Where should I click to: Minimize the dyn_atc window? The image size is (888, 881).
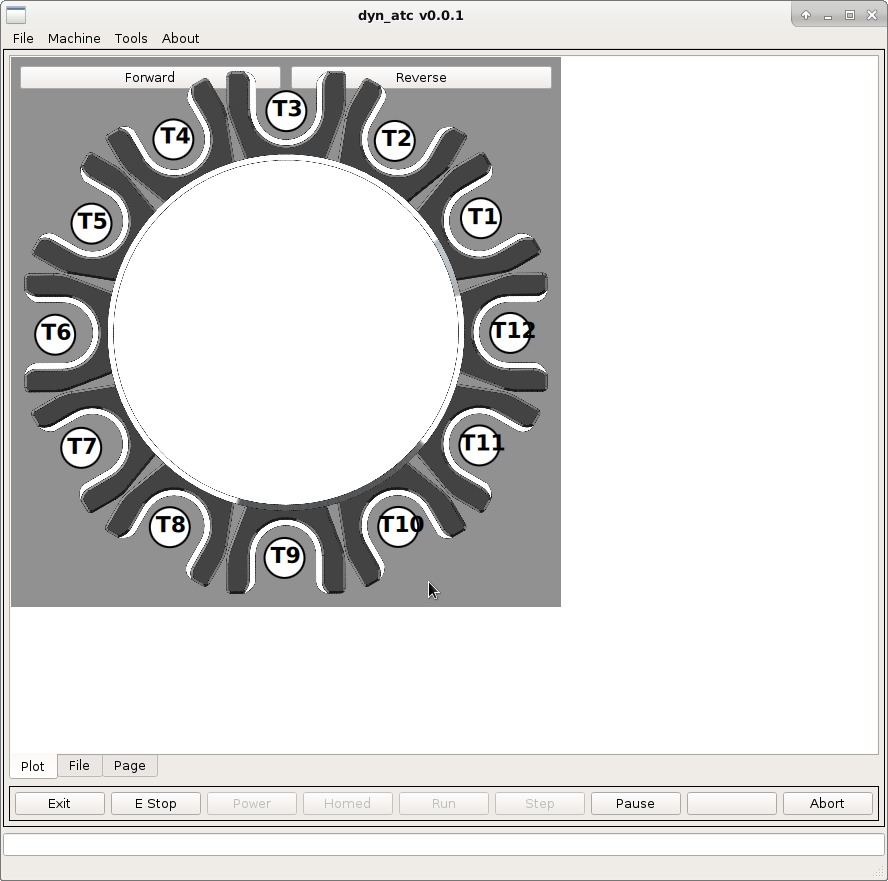click(828, 15)
